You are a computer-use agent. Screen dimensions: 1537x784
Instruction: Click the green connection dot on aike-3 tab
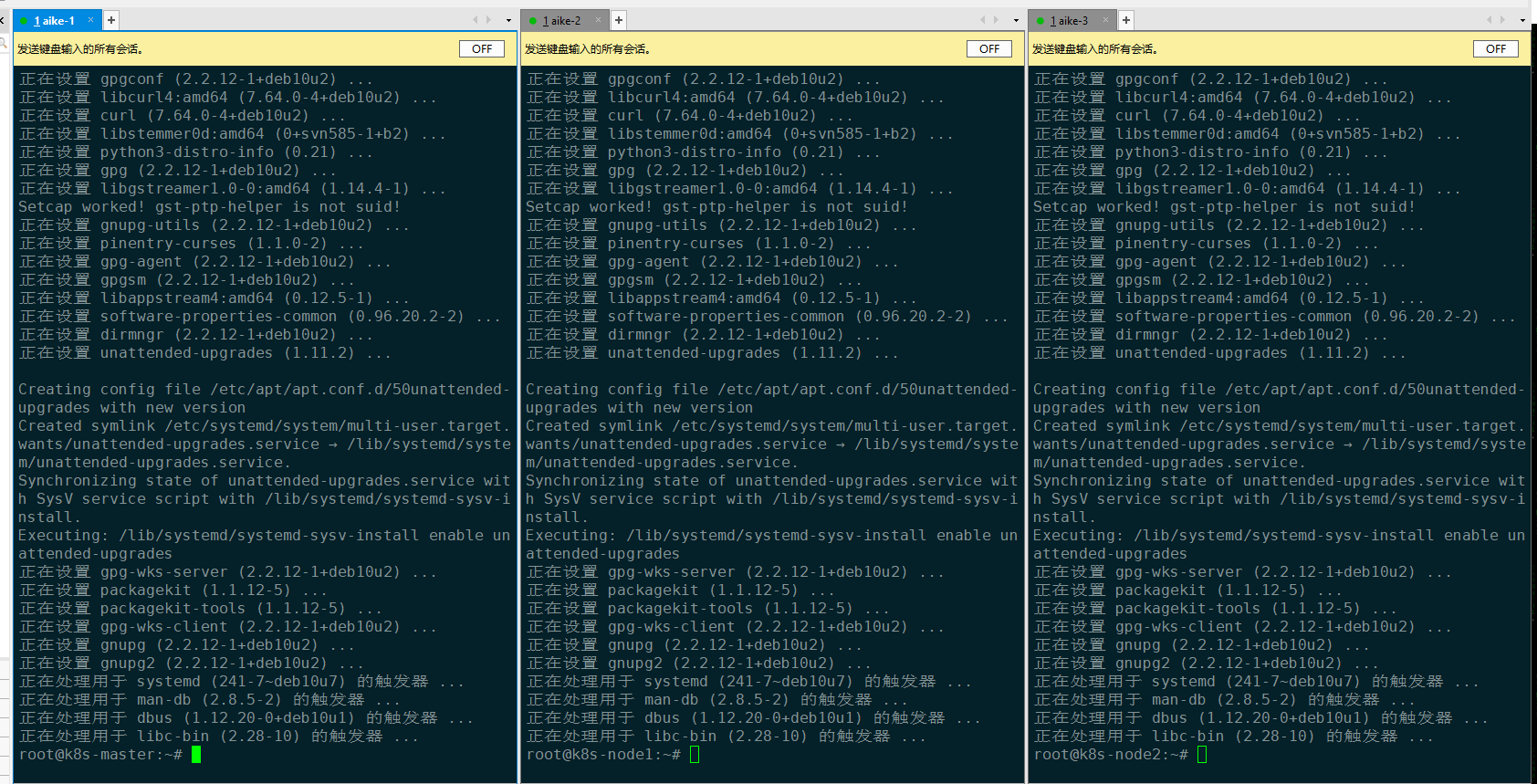[x=1040, y=21]
